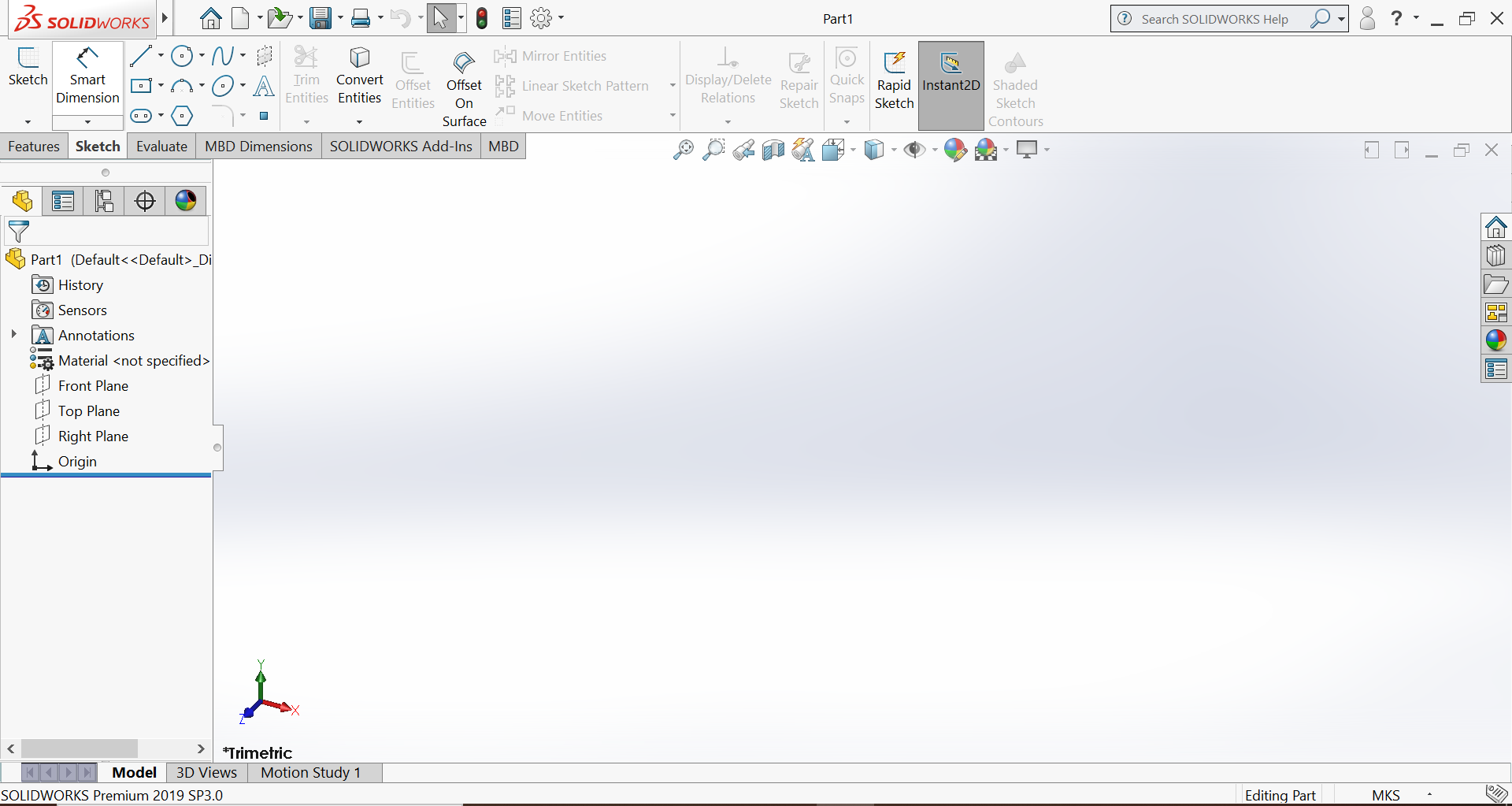Open the Edit Appearance tool

point(954,149)
